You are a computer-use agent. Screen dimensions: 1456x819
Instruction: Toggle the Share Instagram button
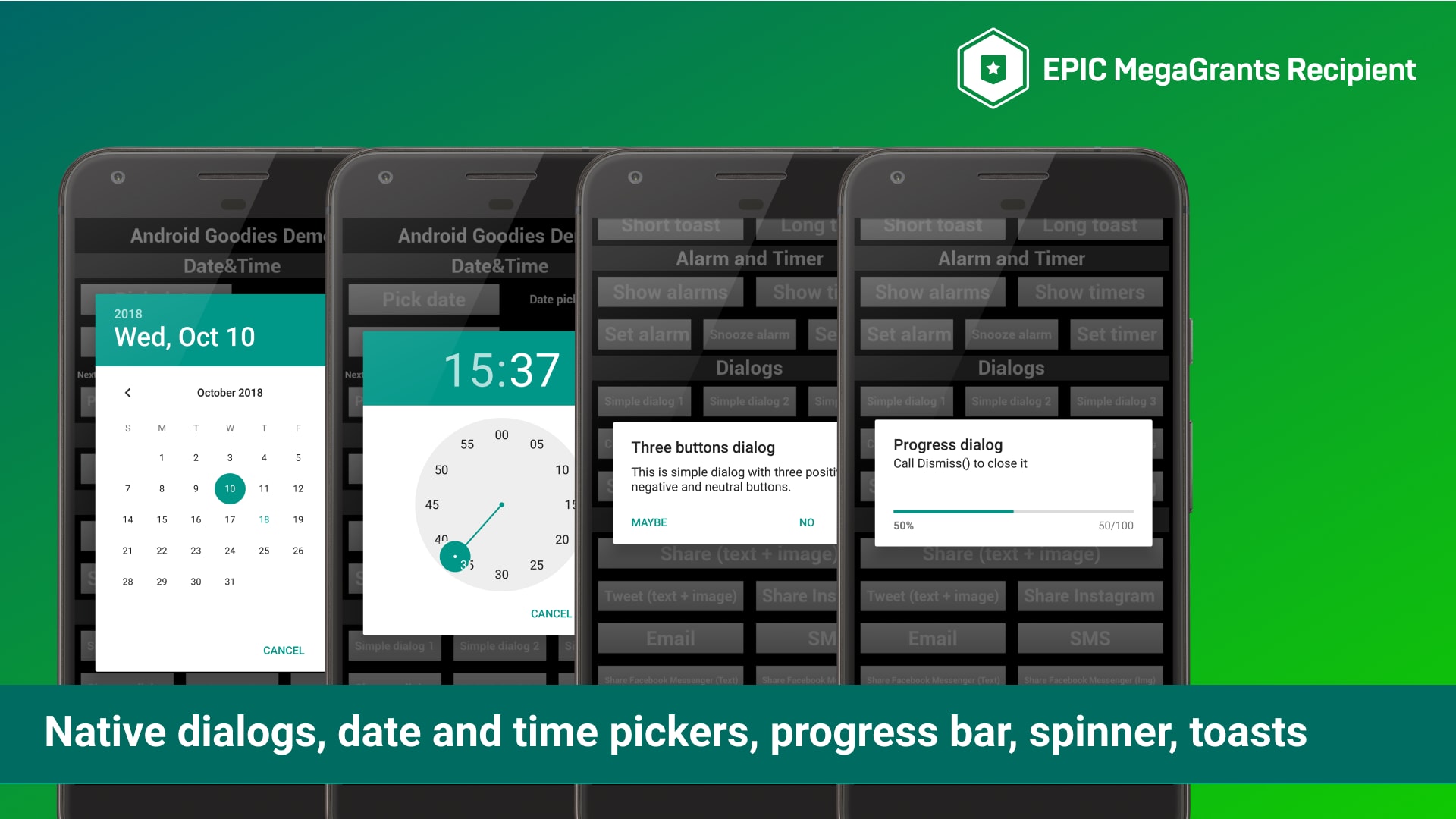click(x=1088, y=597)
